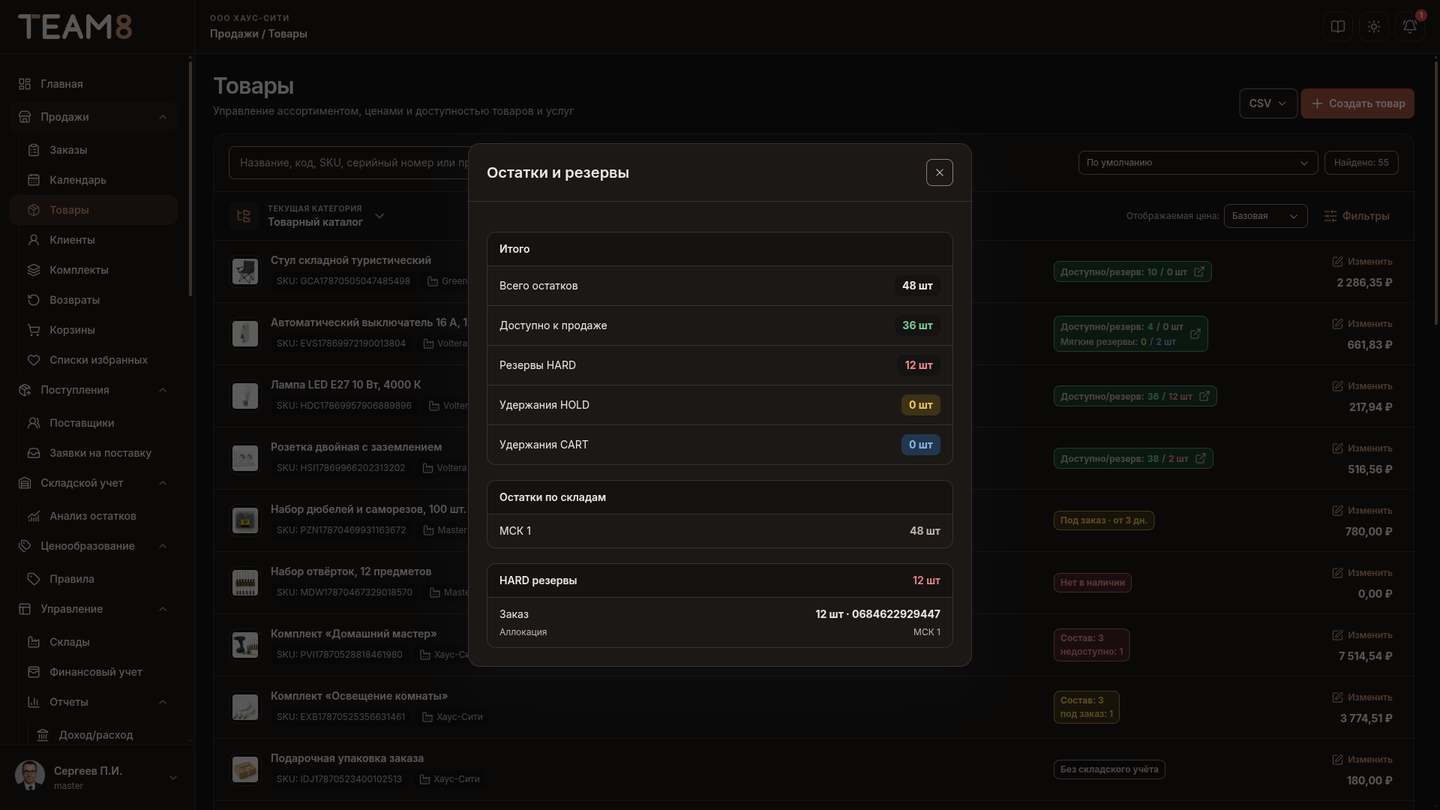
Task: Go to Календарь in the sidebar
Action: (94, 180)
